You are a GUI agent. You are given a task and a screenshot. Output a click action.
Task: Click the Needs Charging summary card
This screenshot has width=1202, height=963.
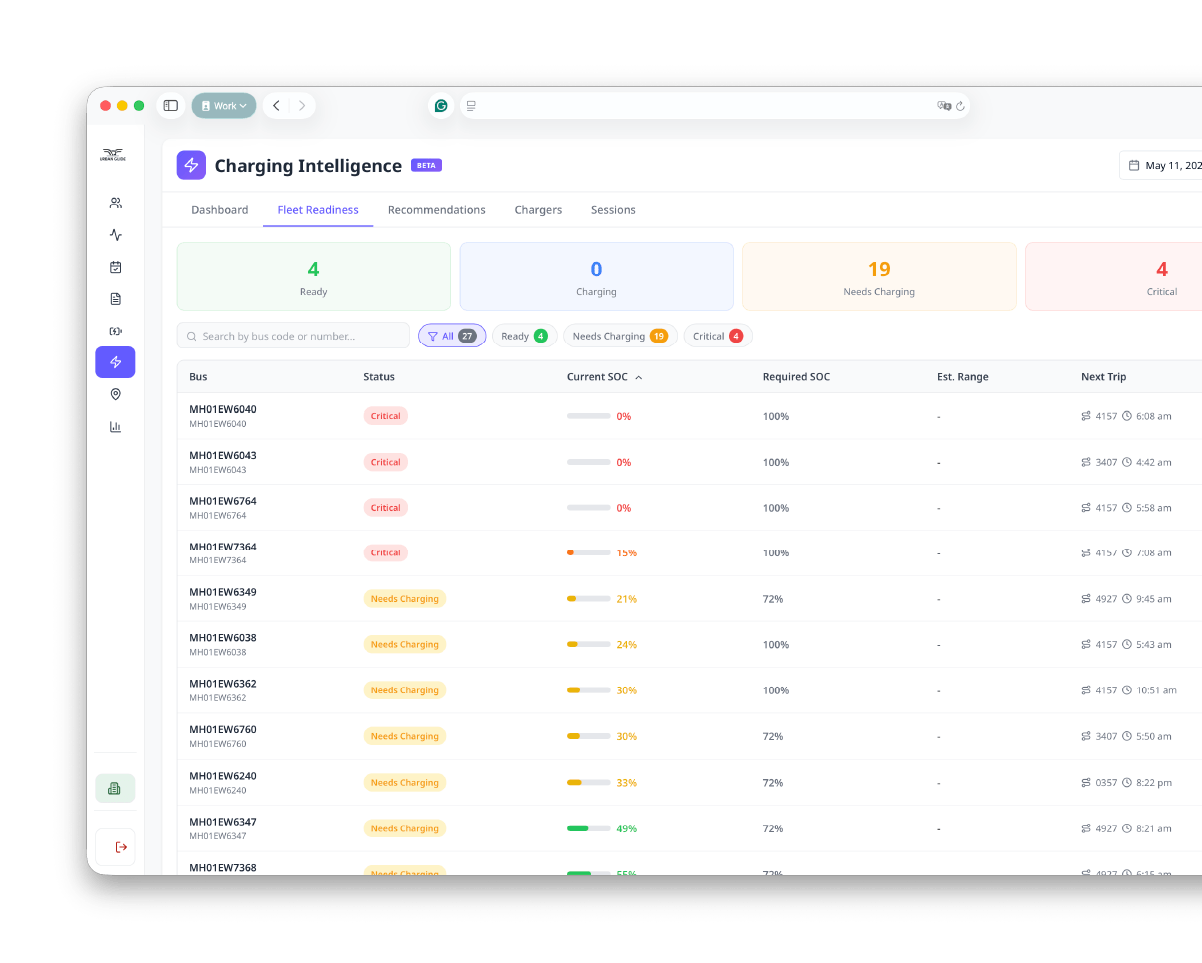pos(879,277)
